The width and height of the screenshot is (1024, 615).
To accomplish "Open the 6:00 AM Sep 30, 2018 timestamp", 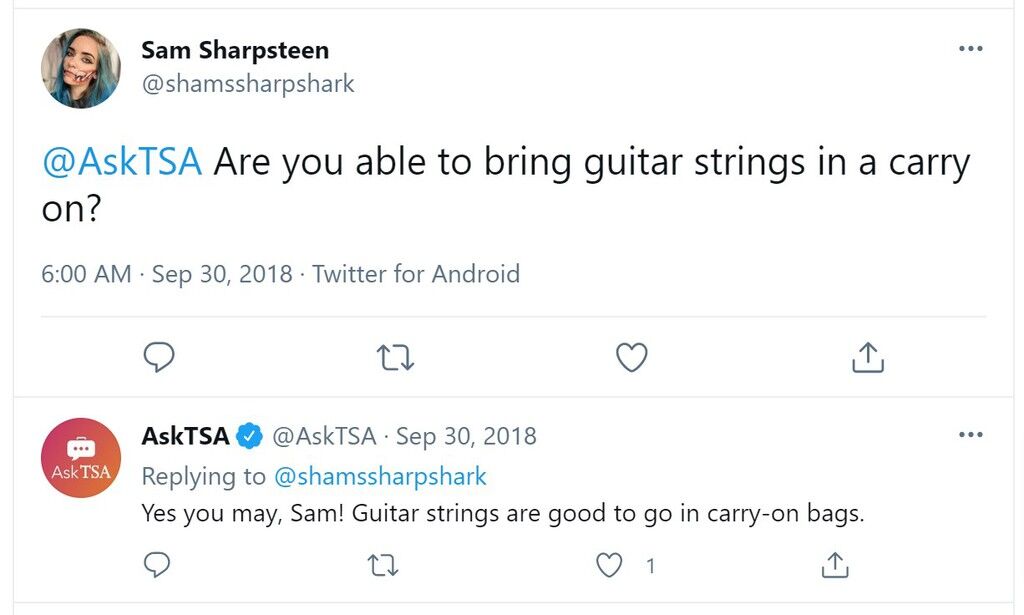I will 167,274.
